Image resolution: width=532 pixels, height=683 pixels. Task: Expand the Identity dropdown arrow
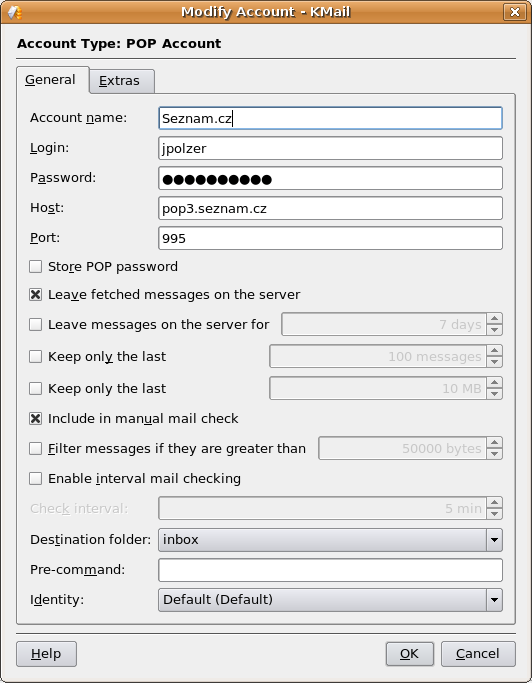click(x=494, y=600)
